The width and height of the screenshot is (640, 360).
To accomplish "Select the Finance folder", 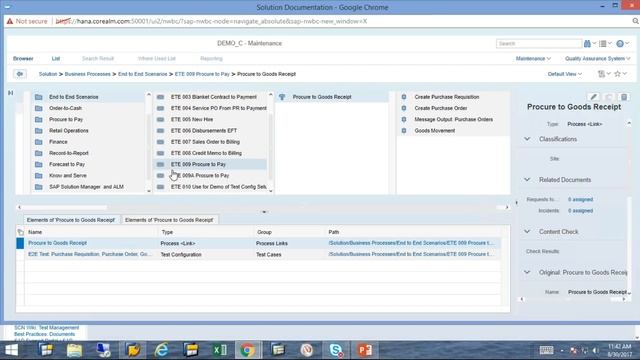I will tap(58, 142).
